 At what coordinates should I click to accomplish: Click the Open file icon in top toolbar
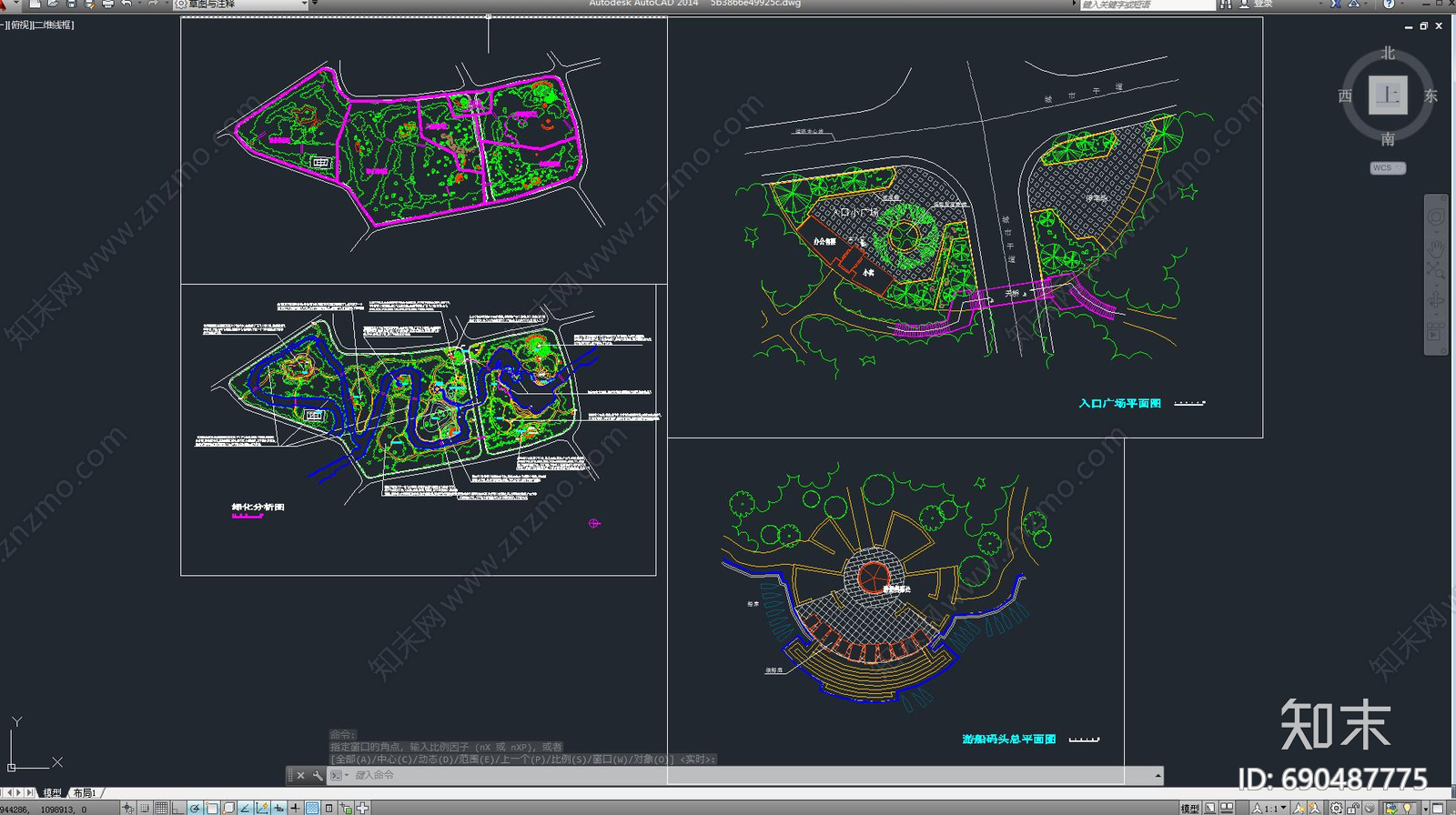click(x=53, y=4)
